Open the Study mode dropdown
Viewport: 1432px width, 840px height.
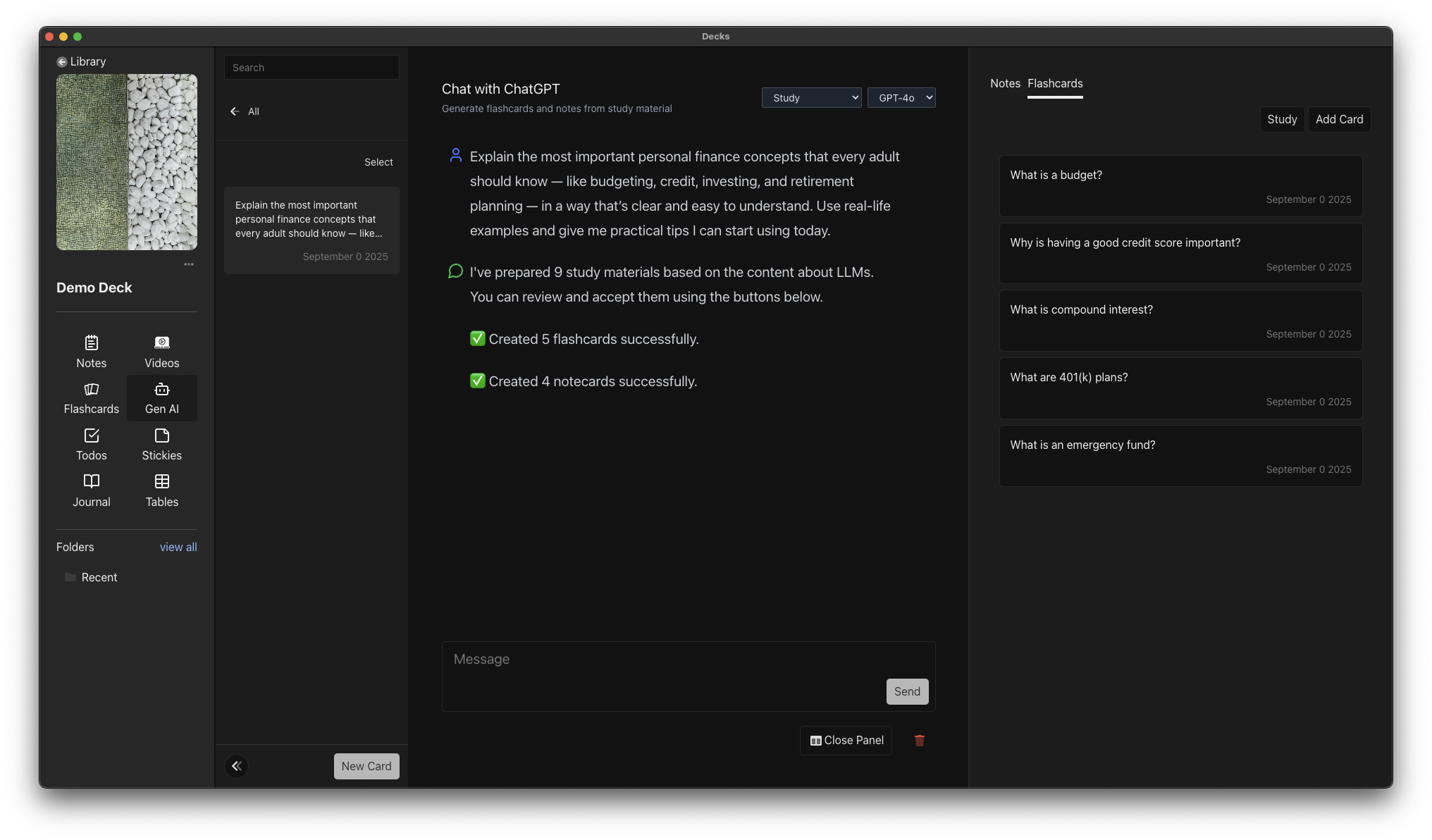(x=811, y=98)
